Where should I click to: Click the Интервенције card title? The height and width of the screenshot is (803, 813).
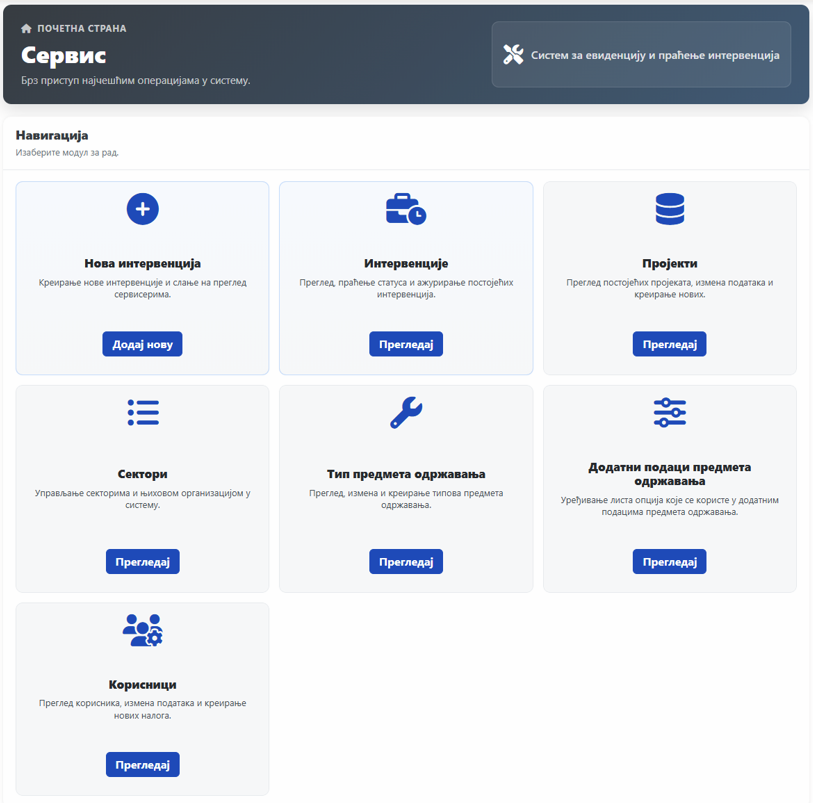tap(406, 263)
